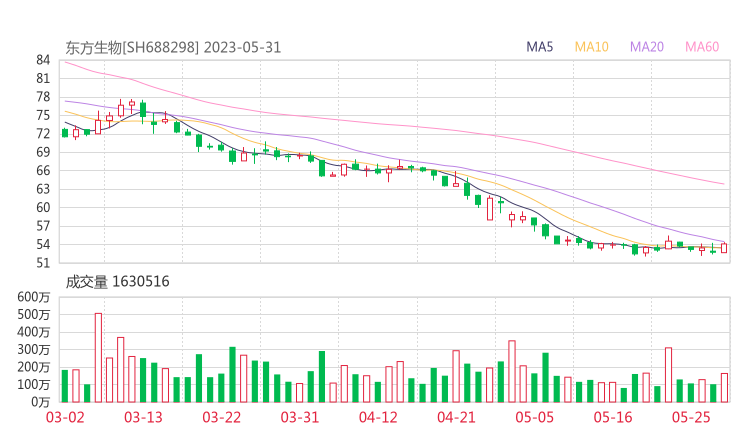Image resolution: width=740 pixels, height=440 pixels.
Task: Click the 03-31 date label
Action: pos(300,417)
